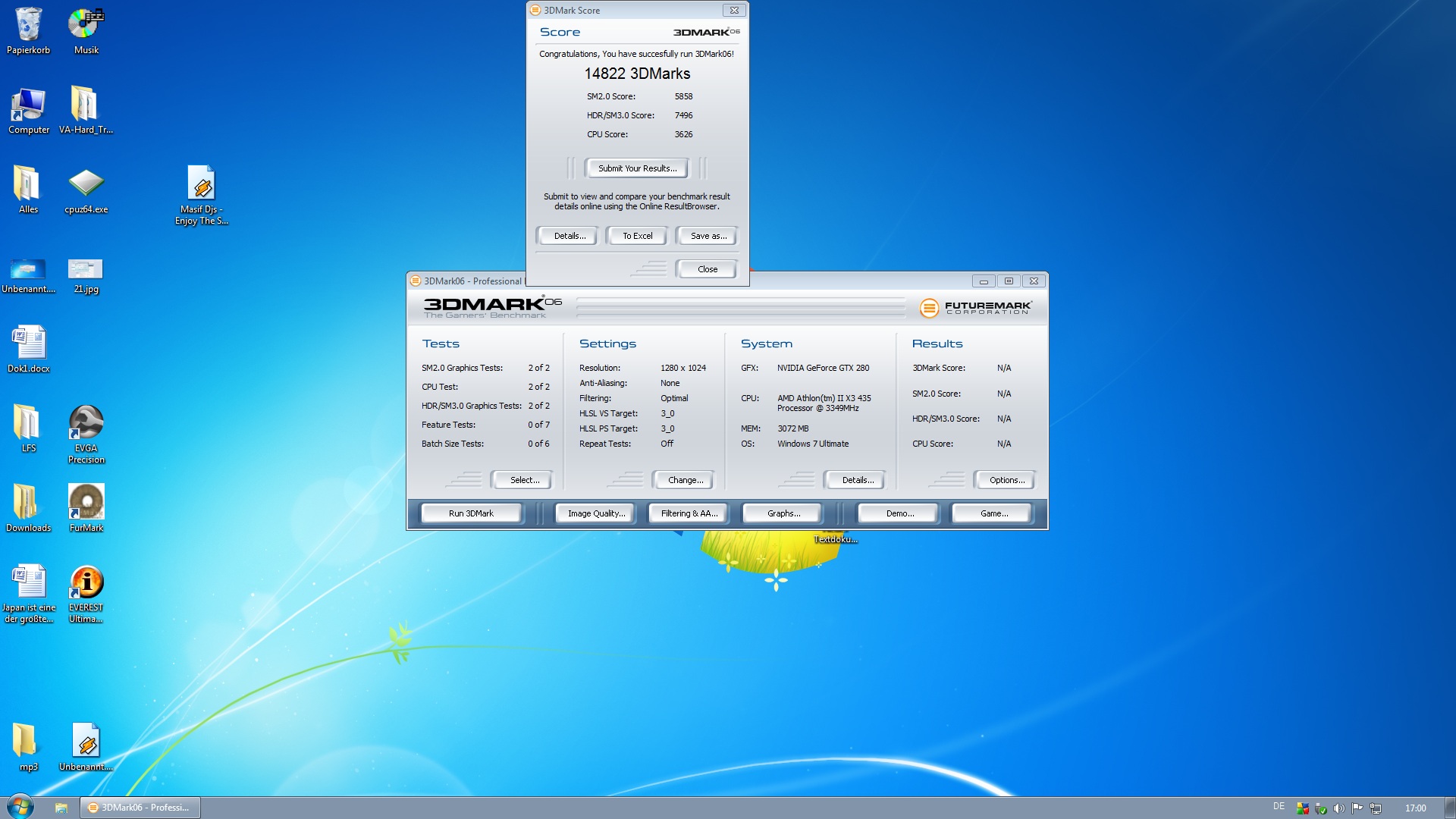1456x819 pixels.
Task: Click the Futuremark Corporation logo
Action: 975,307
